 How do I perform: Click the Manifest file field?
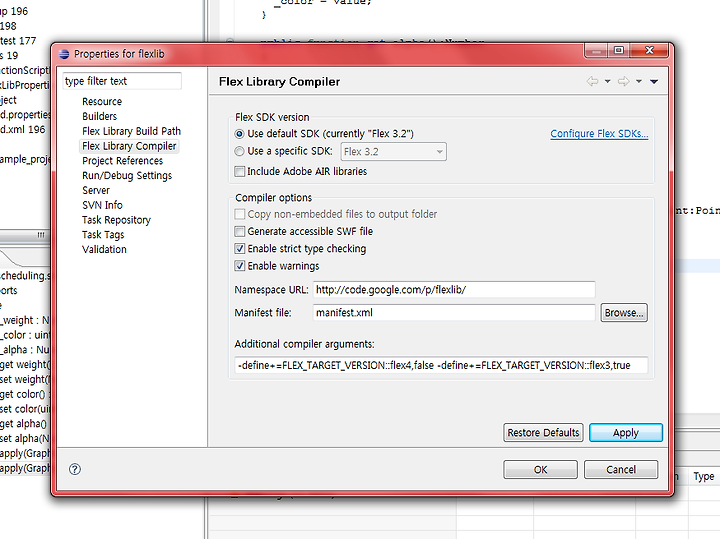click(454, 313)
